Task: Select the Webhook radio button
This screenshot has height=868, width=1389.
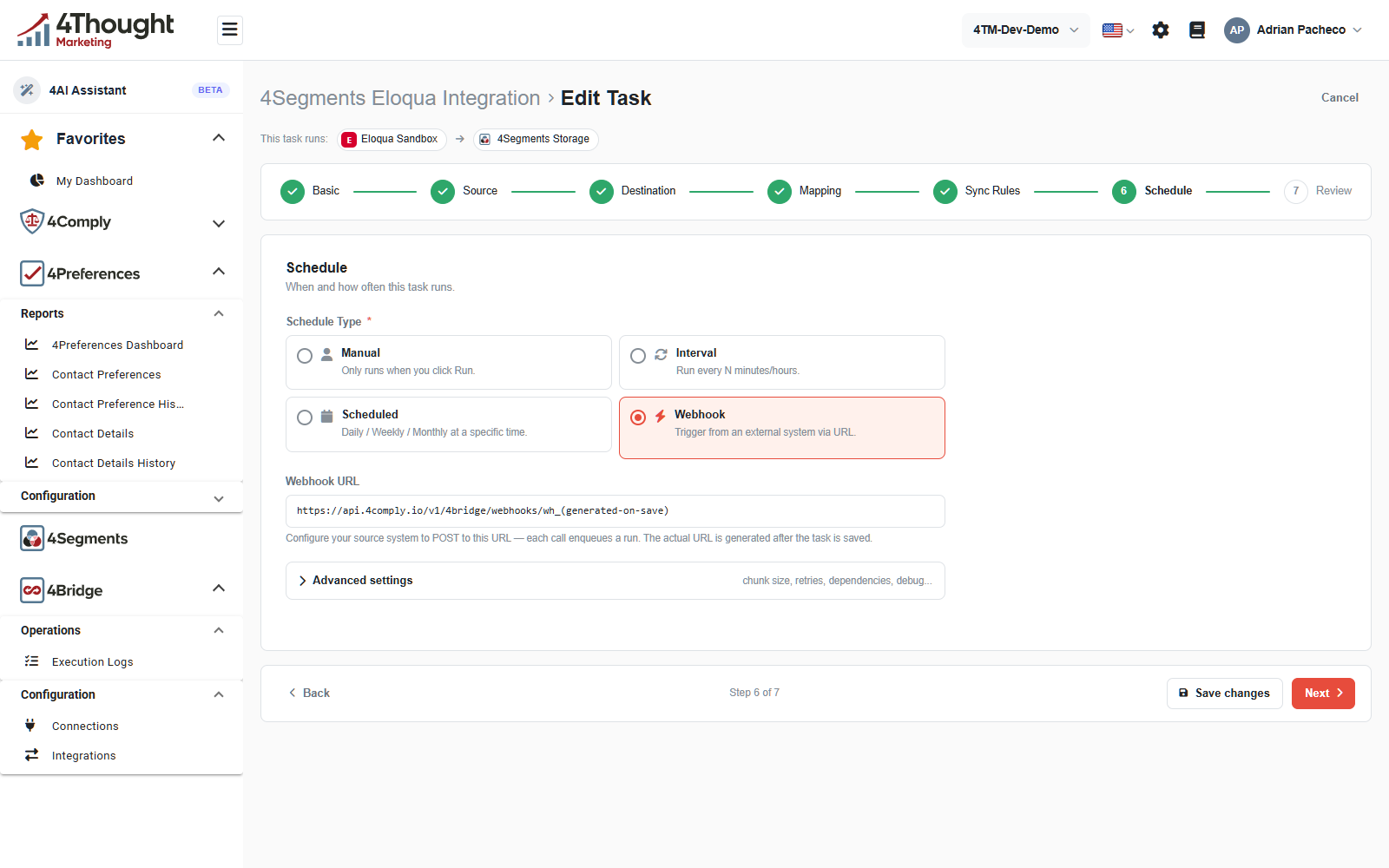Action: 638,418
